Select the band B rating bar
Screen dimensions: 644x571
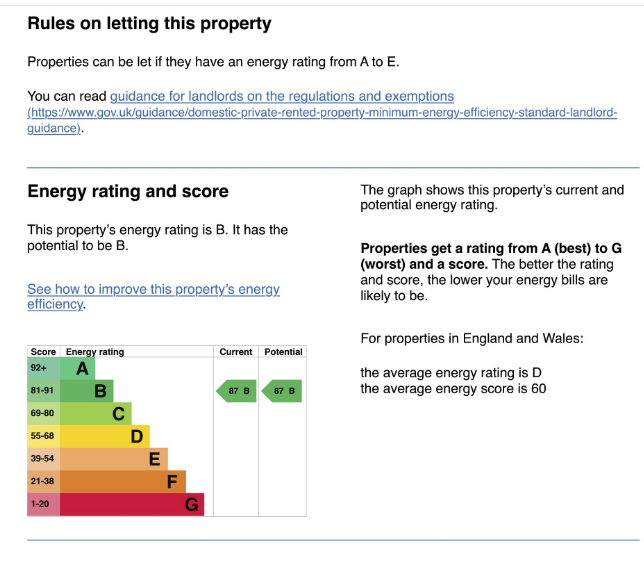(87, 391)
